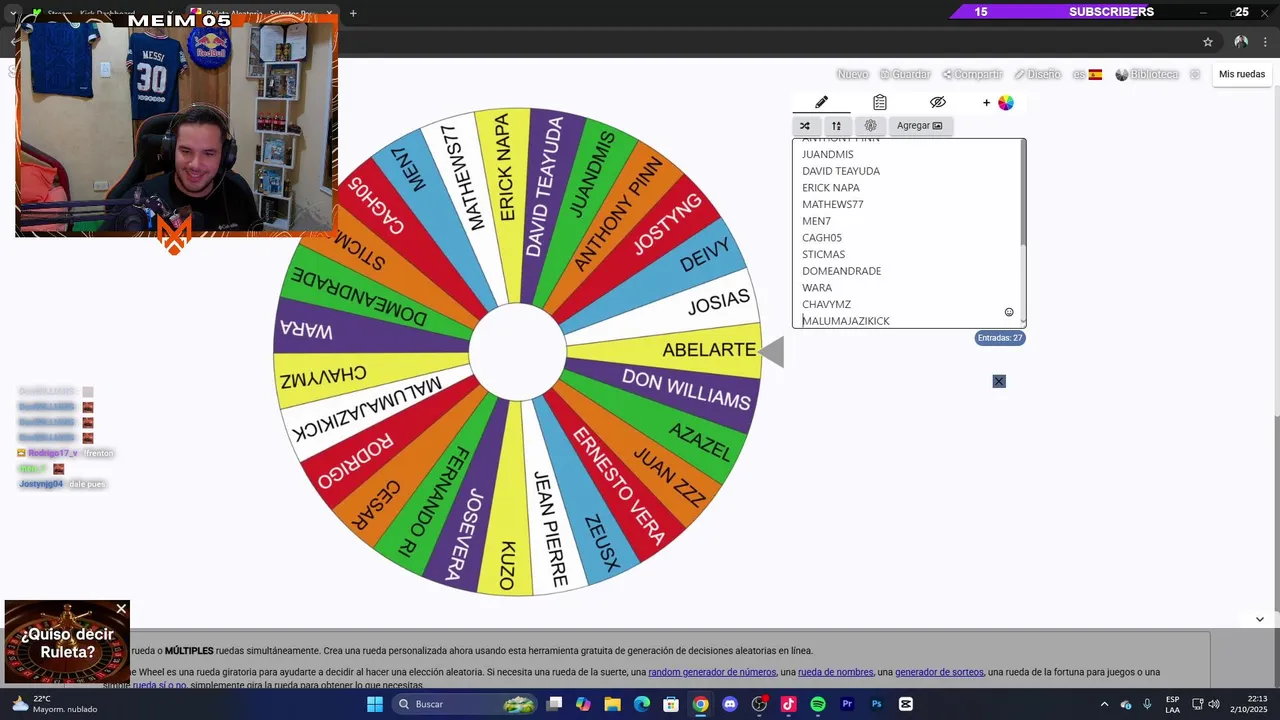Show hidden system tray icons

(1104, 704)
